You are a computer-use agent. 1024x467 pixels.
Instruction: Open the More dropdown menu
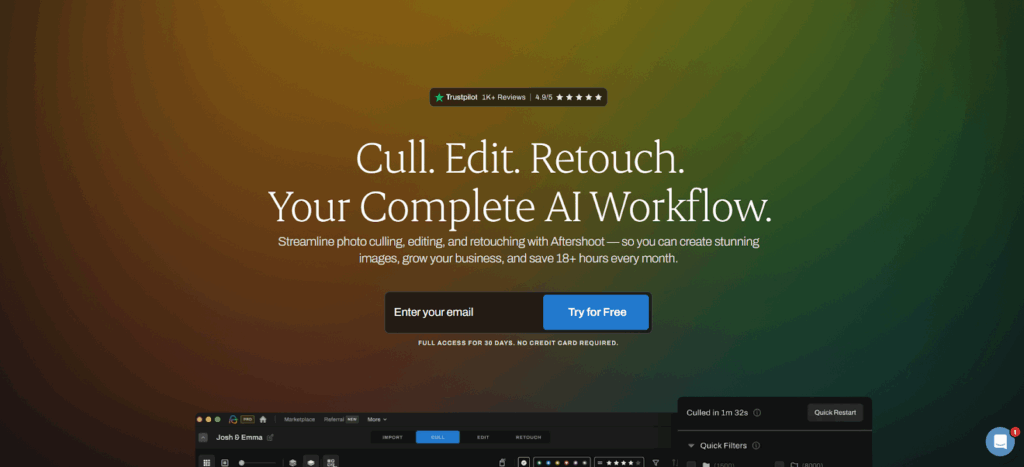(377, 419)
